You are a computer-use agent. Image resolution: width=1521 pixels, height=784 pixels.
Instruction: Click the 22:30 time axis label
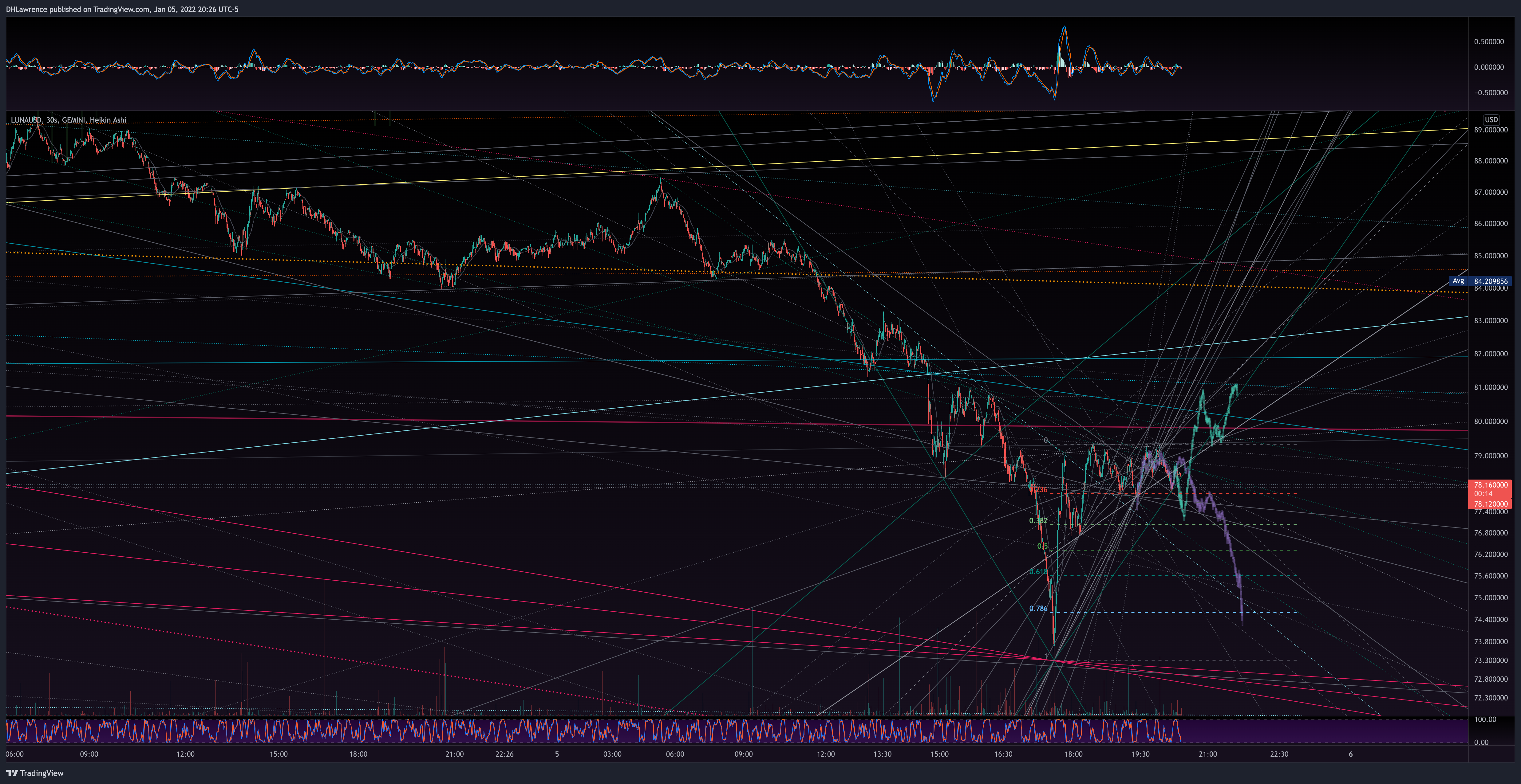(x=1279, y=754)
